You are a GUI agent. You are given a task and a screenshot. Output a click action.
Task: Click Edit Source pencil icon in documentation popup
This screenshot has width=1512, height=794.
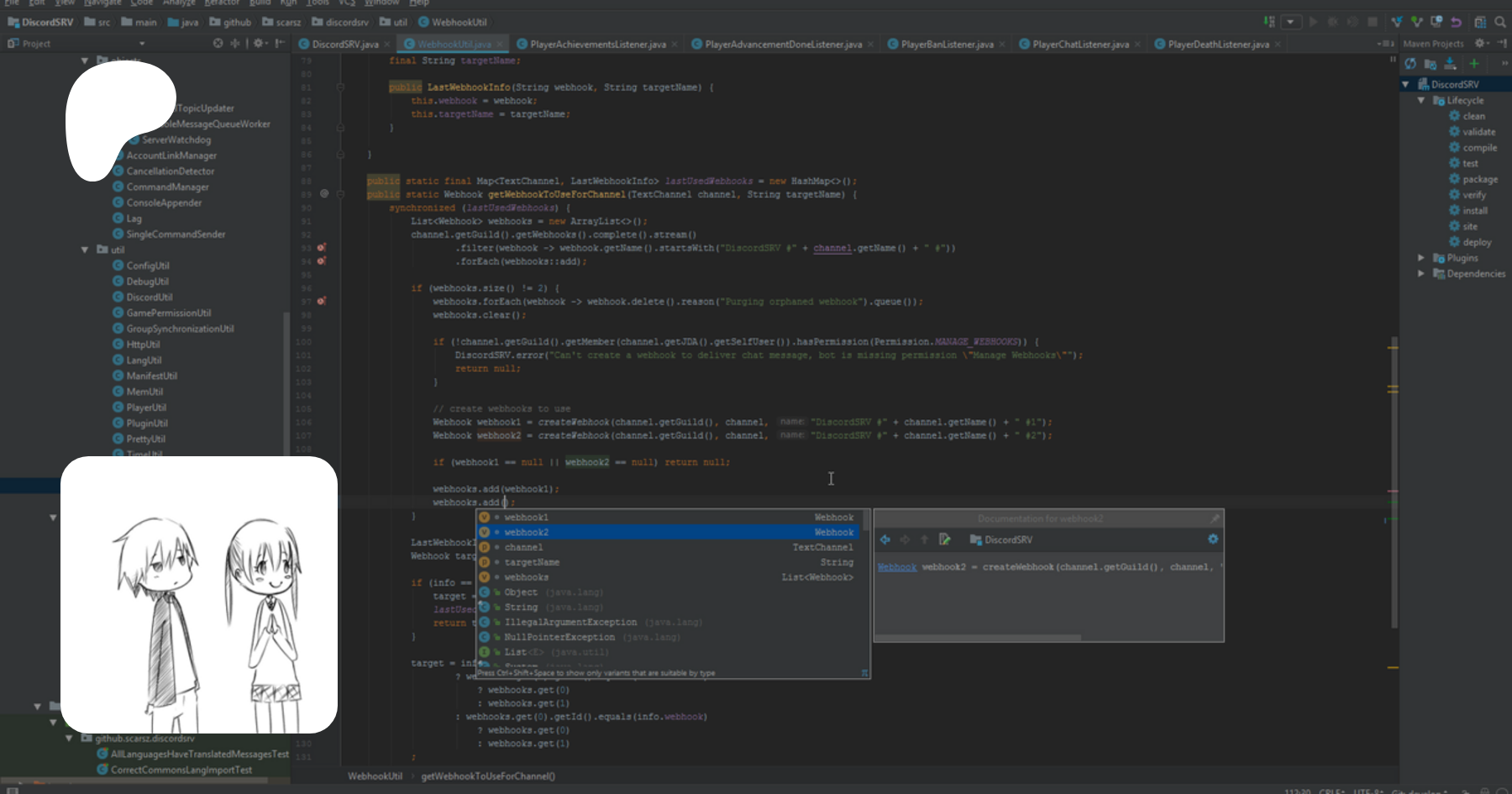tap(945, 539)
